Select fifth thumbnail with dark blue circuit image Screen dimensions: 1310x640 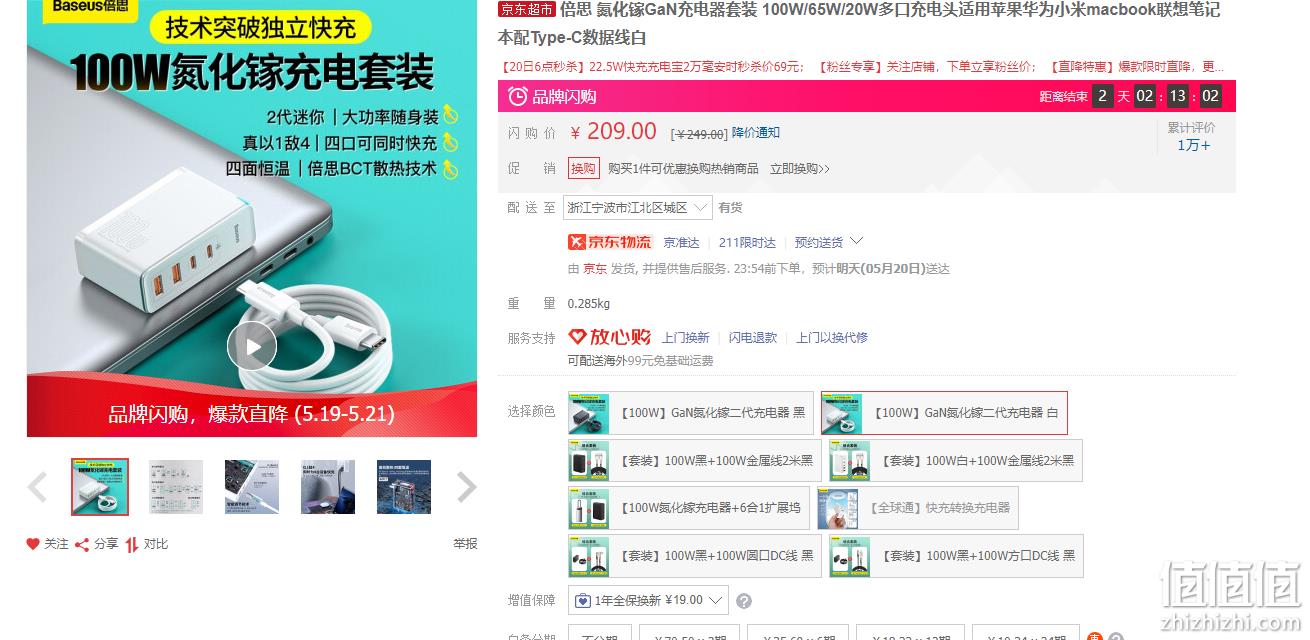coord(404,487)
